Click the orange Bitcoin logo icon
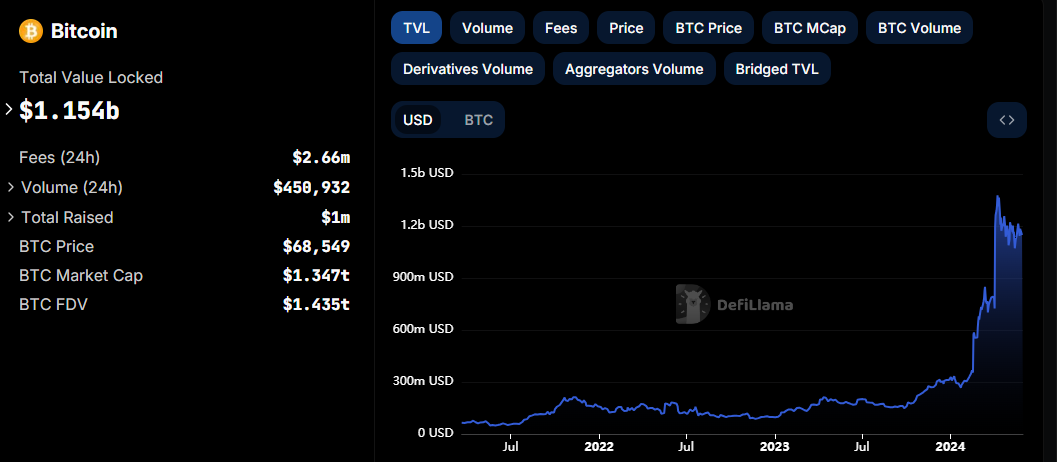The height and width of the screenshot is (462, 1057). click(31, 31)
